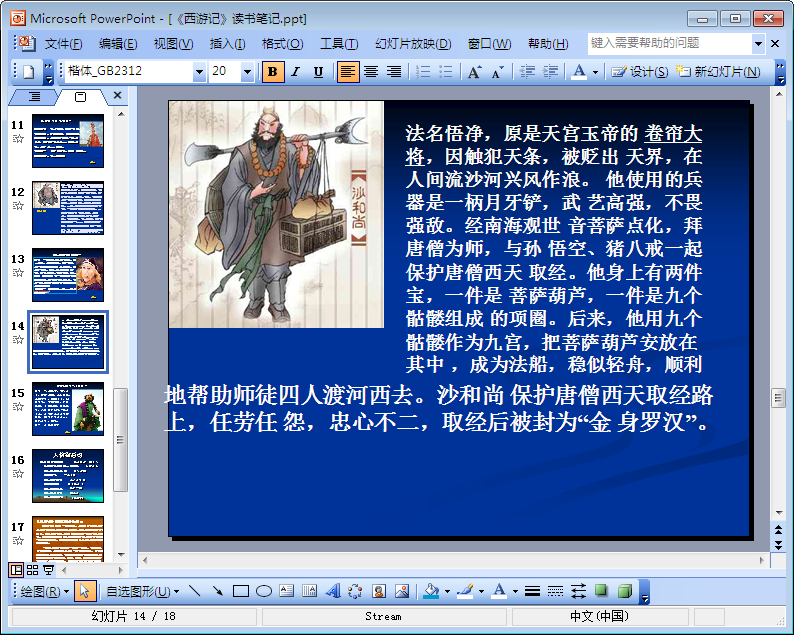Screen dimensions: 794x635
Task: Switch to Slides tab in left pane
Action: (x=81, y=96)
